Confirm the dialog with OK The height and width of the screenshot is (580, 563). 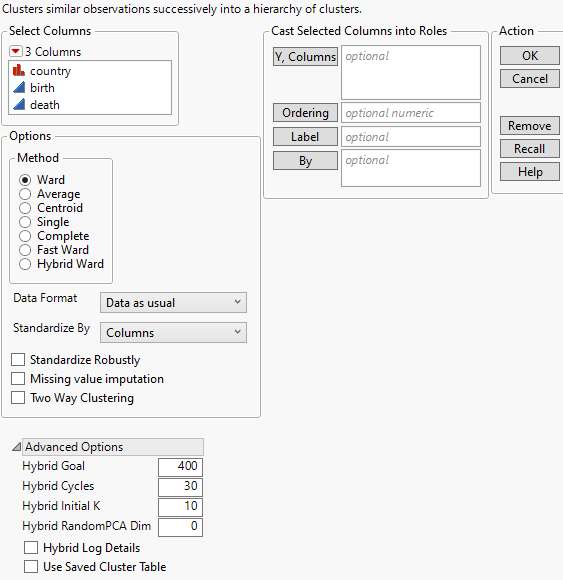pyautogui.click(x=530, y=55)
